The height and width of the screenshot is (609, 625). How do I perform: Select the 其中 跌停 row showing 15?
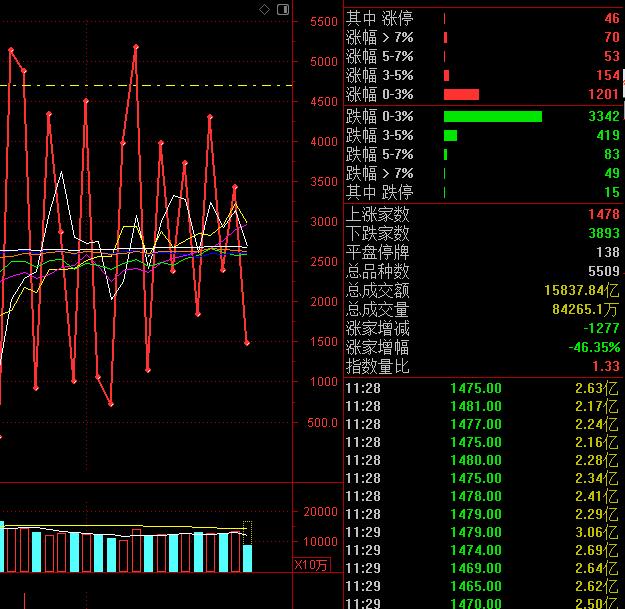(x=483, y=193)
